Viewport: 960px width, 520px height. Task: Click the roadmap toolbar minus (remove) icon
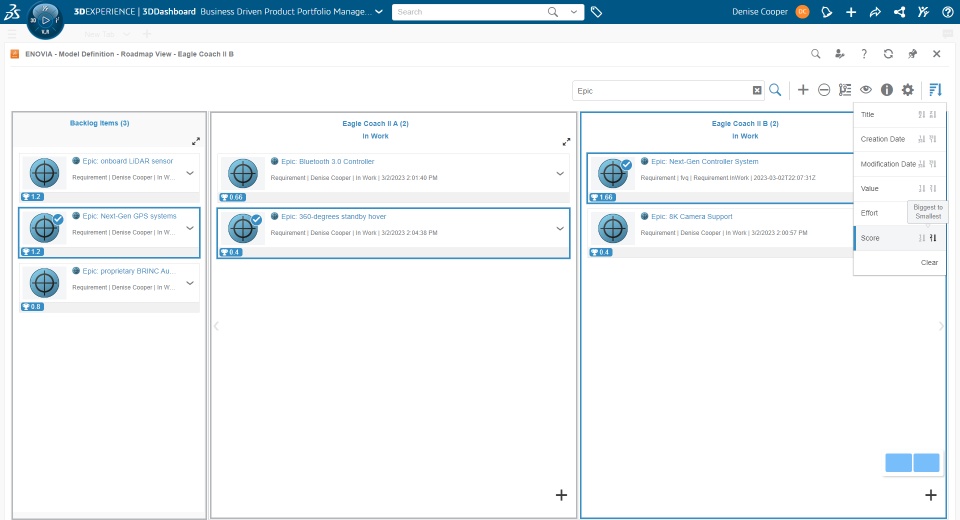click(x=824, y=90)
